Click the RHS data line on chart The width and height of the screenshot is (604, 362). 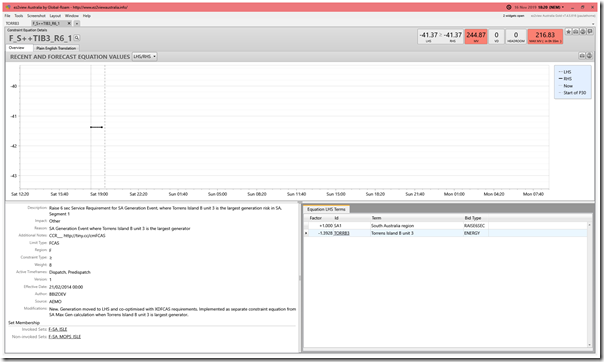pyautogui.click(x=96, y=127)
